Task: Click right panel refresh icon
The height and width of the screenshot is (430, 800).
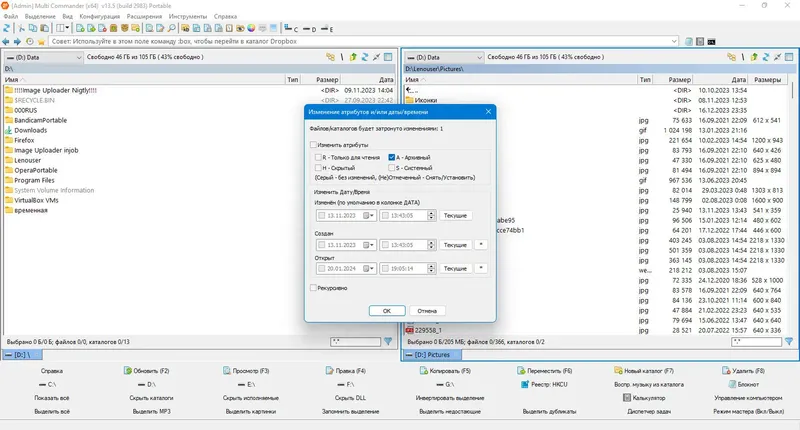Action: pyautogui.click(x=766, y=57)
